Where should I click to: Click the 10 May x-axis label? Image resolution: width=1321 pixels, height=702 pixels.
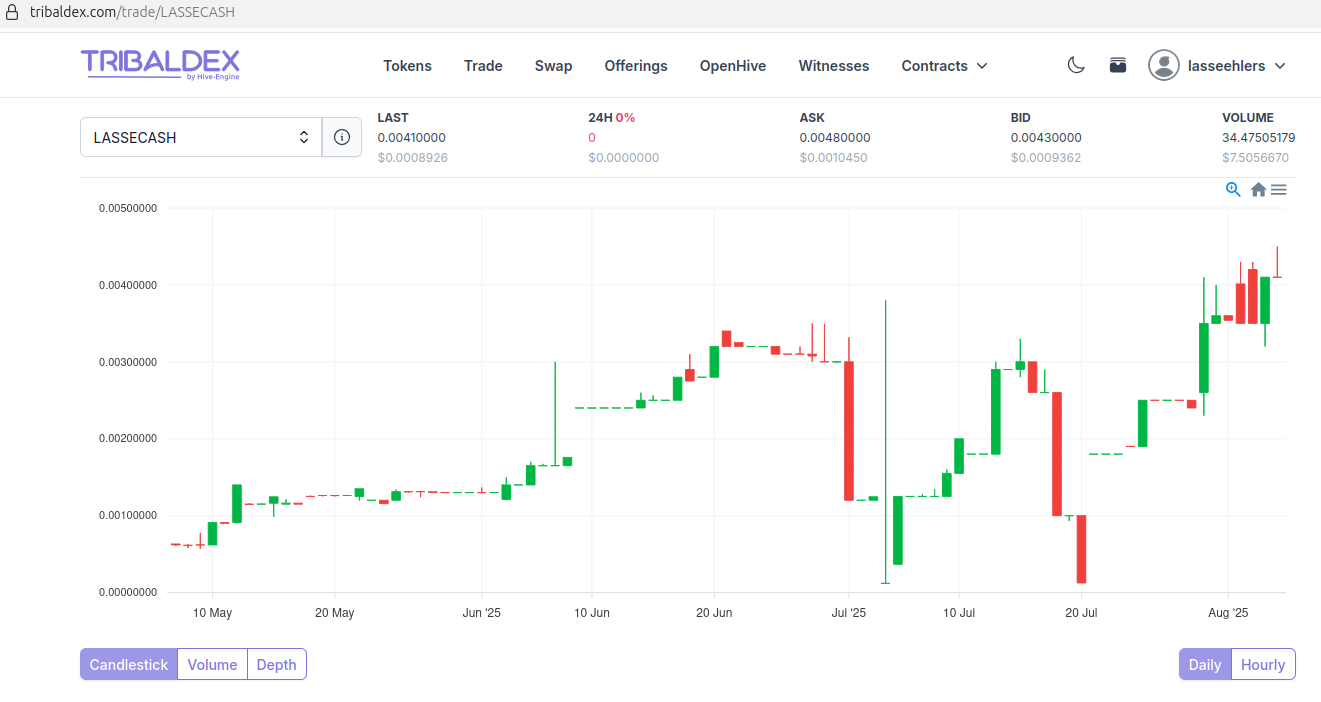212,613
